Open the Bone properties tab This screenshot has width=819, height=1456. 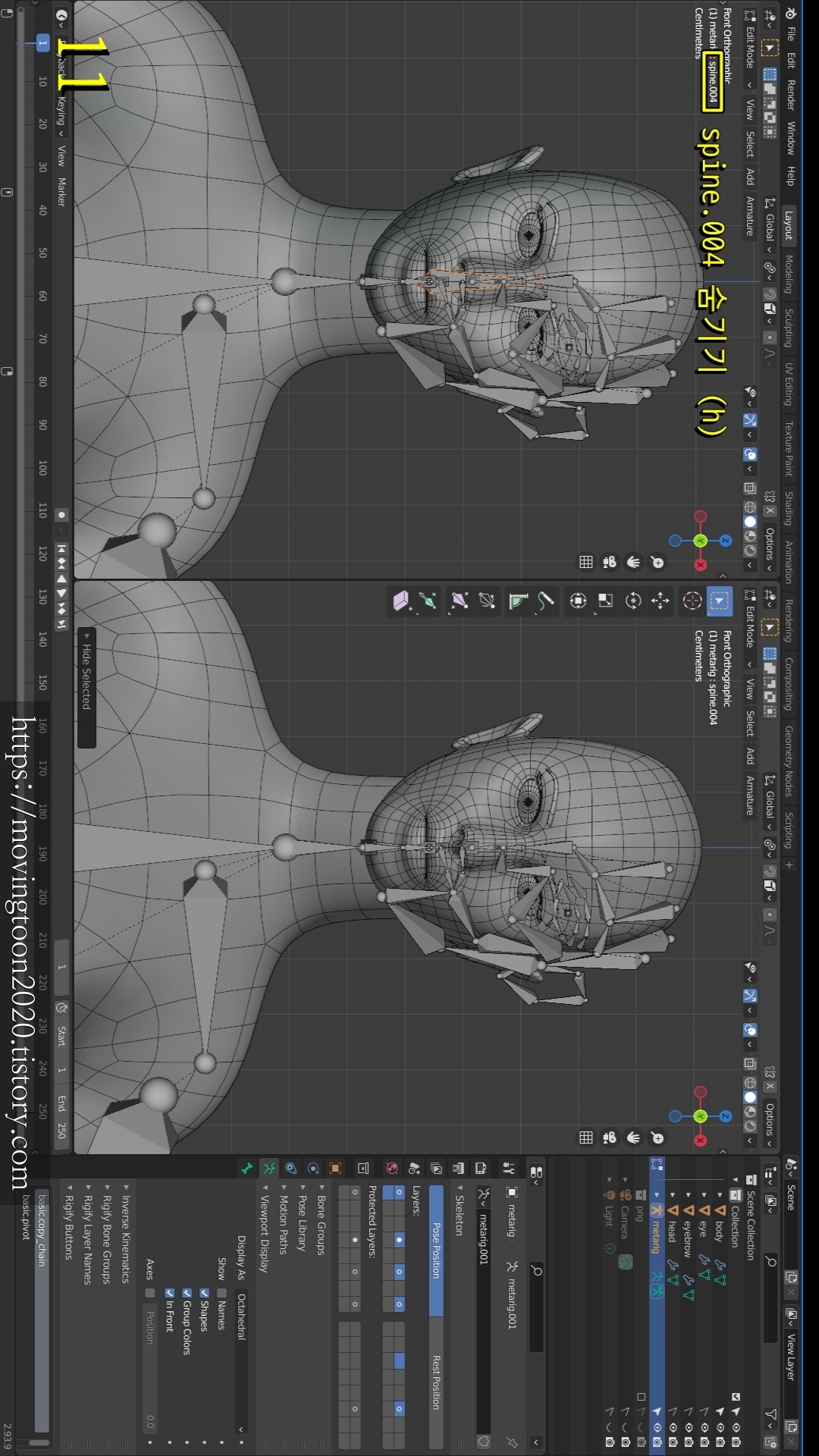pos(246,1169)
